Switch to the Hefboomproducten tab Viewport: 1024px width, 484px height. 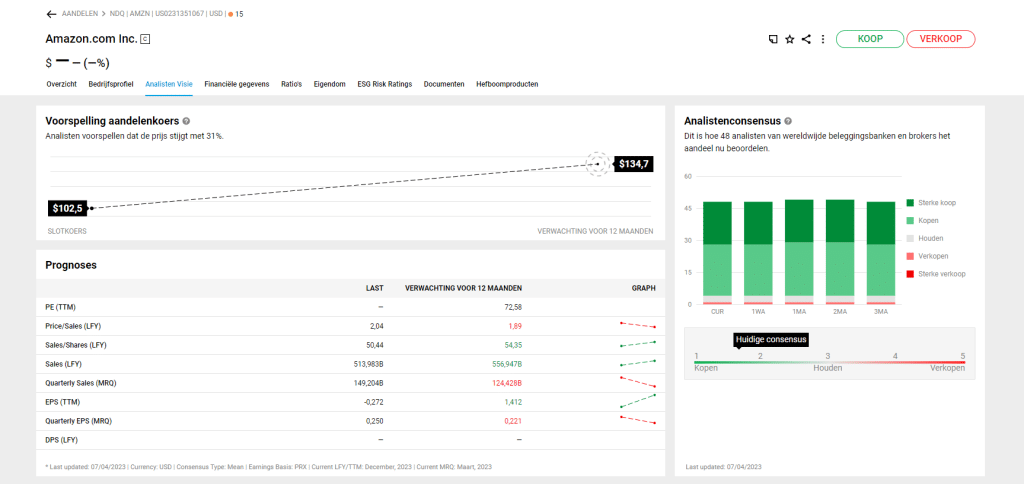pyautogui.click(x=507, y=84)
